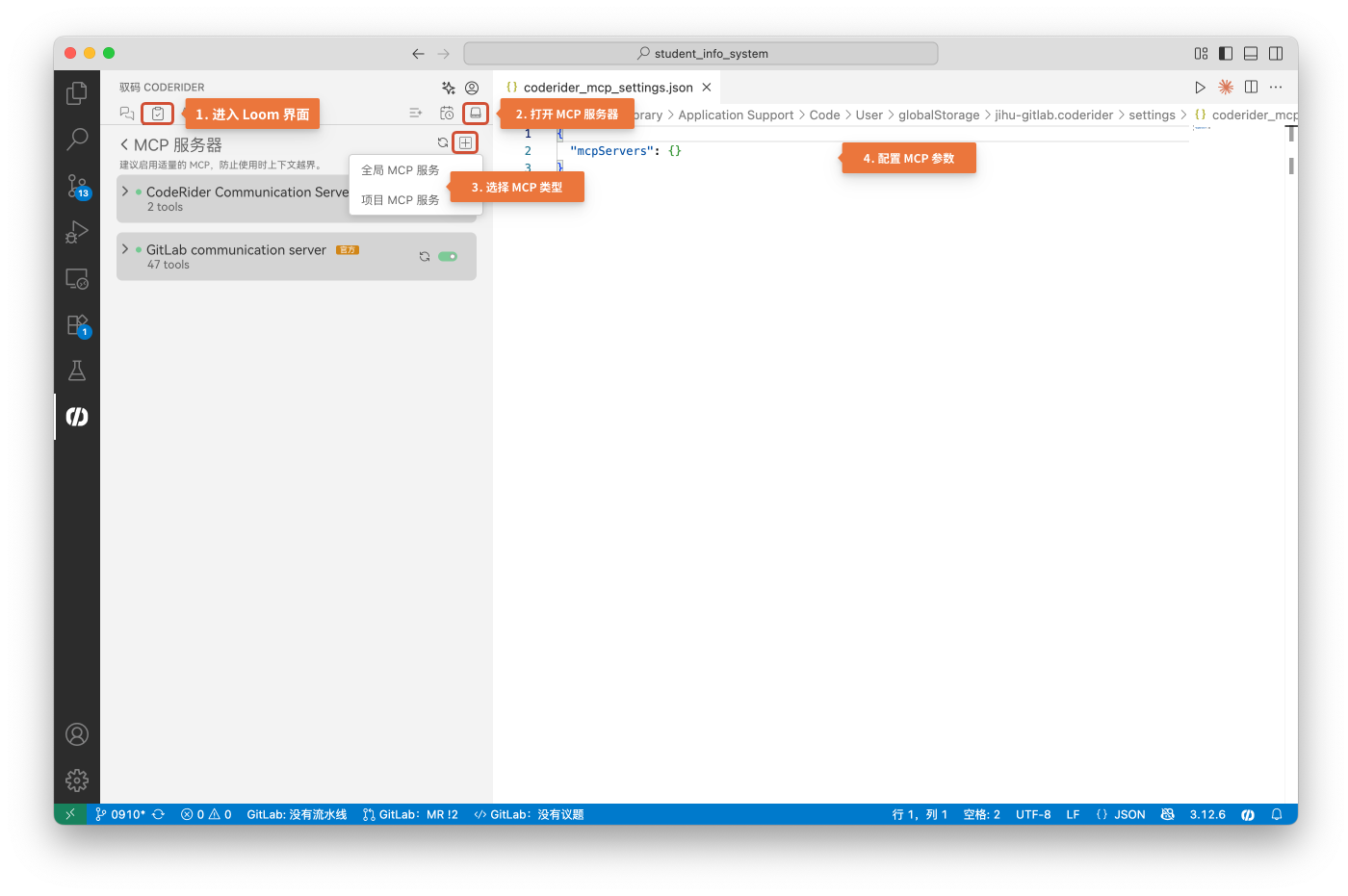1348x896 pixels.
Task: Run the file with the play icon
Action: tap(1200, 87)
